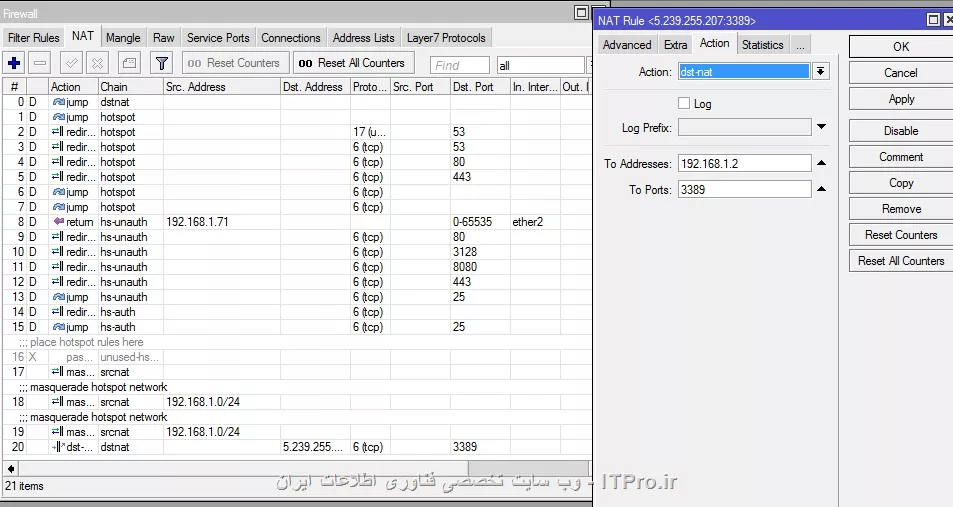953x507 pixels.
Task: Add a new NAT rule with plus icon
Action: (14, 63)
